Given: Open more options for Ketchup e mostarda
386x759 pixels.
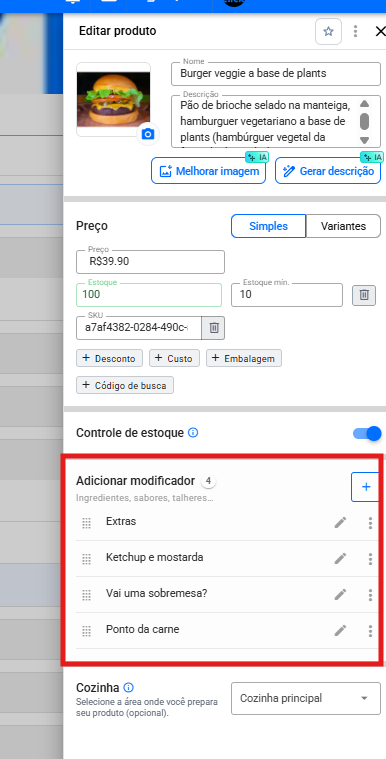Looking at the screenshot, I should coord(370,559).
